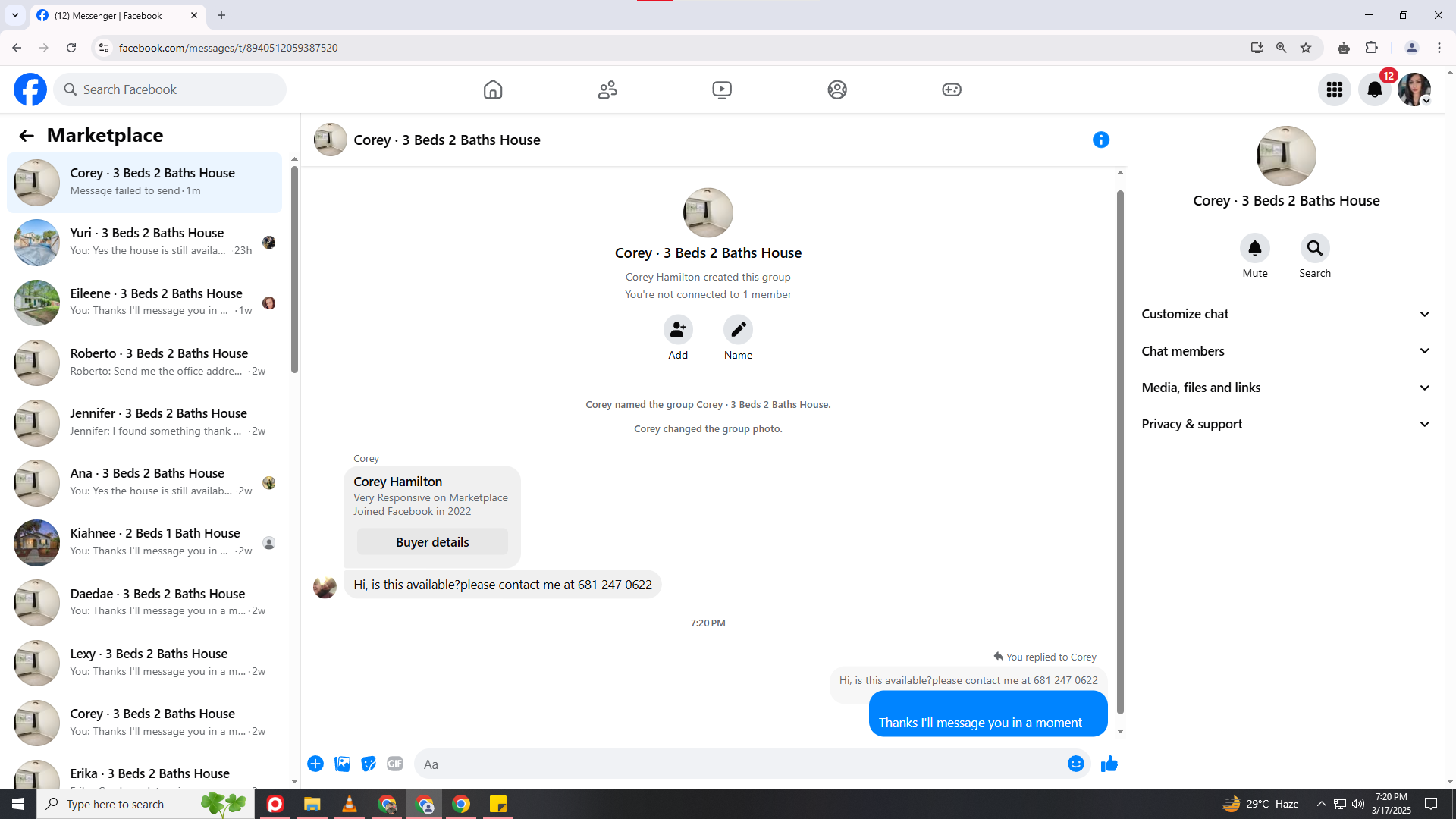This screenshot has width=1456, height=819.
Task: Click Corey's message asking if available
Action: [503, 585]
